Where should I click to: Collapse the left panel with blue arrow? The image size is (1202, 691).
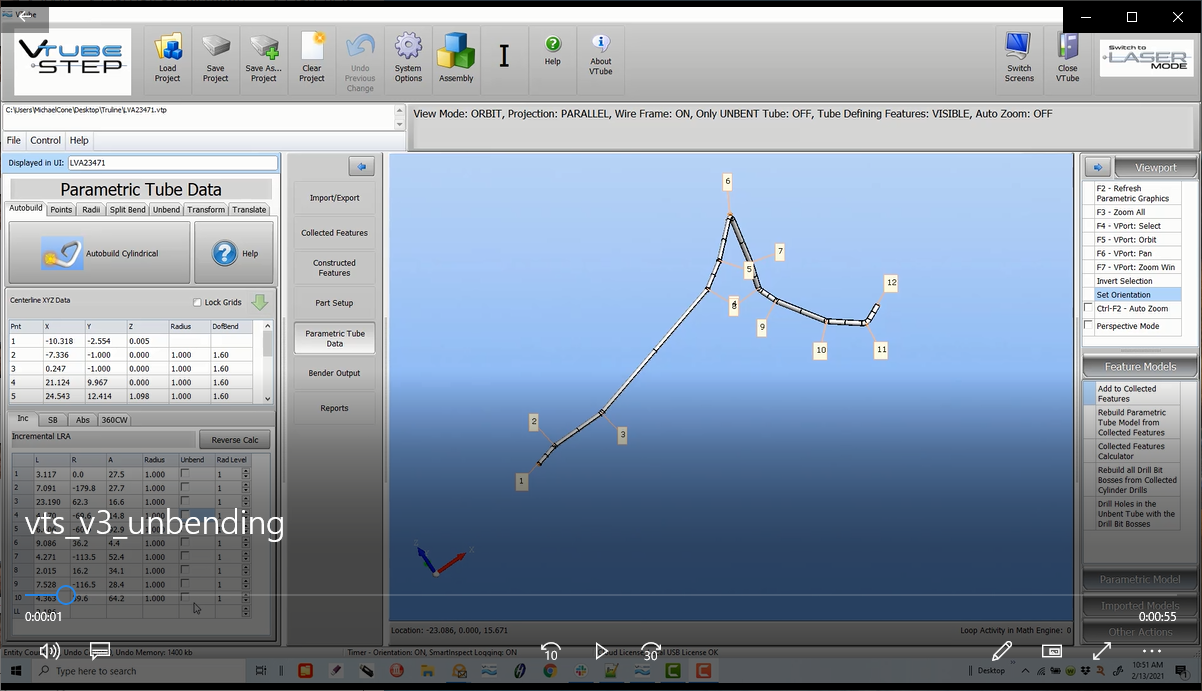(361, 166)
